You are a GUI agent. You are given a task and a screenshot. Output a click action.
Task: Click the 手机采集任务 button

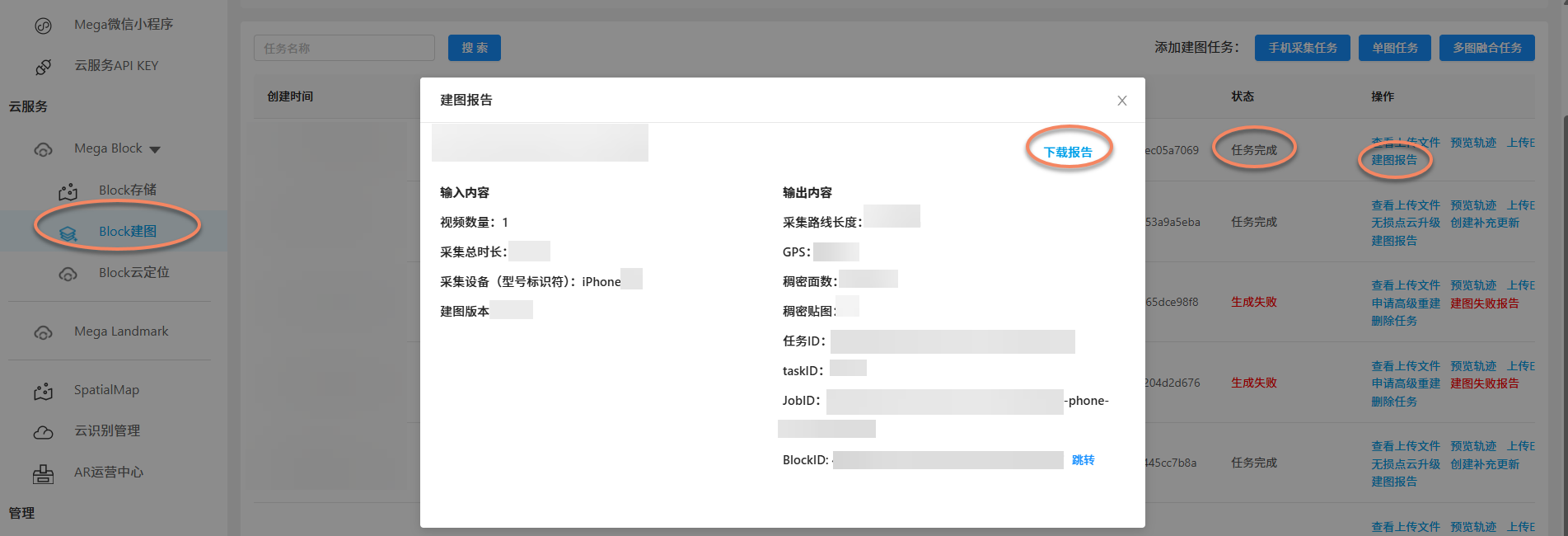(1302, 48)
